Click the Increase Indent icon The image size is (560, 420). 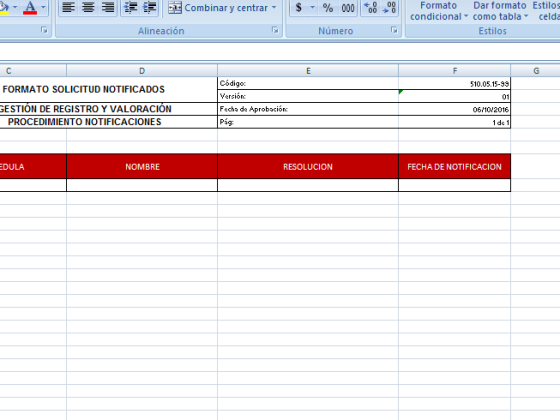tap(150, 8)
